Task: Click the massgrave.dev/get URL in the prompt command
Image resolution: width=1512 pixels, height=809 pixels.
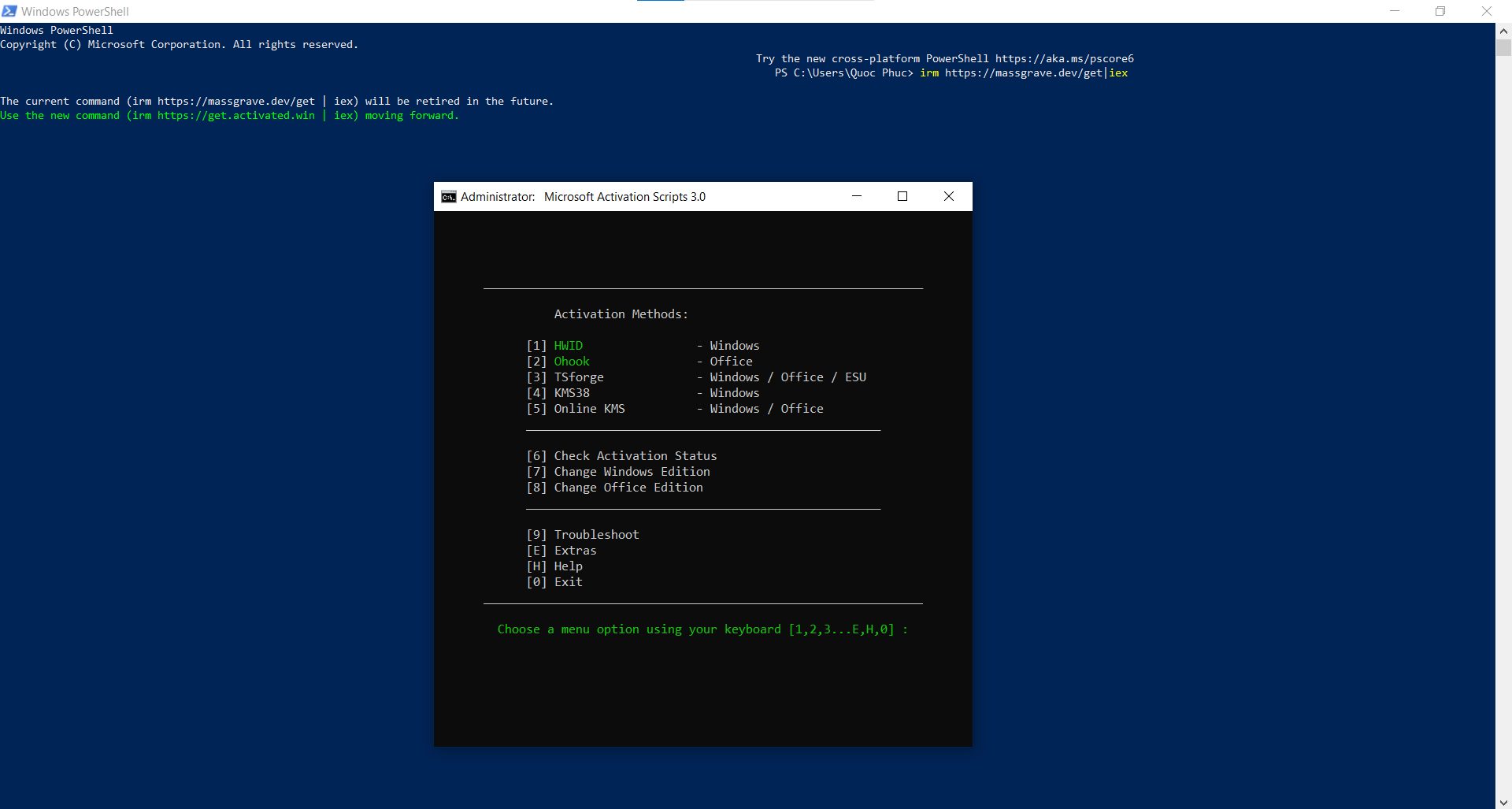Action: pyautogui.click(x=1024, y=72)
